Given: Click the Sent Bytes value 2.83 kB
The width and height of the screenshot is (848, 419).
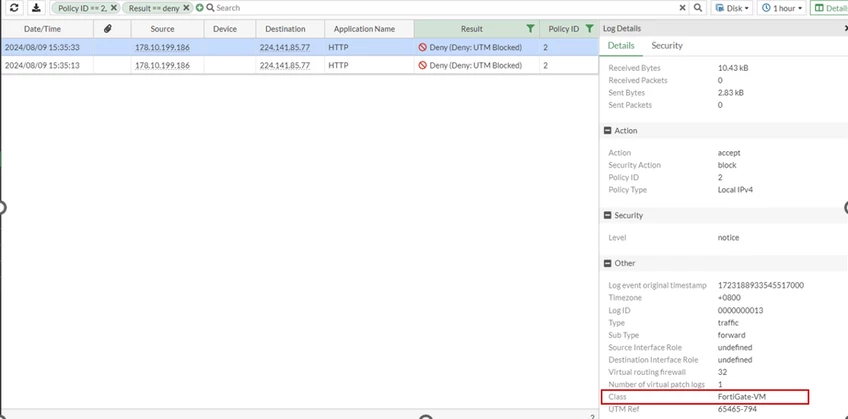Looking at the screenshot, I should point(731,93).
